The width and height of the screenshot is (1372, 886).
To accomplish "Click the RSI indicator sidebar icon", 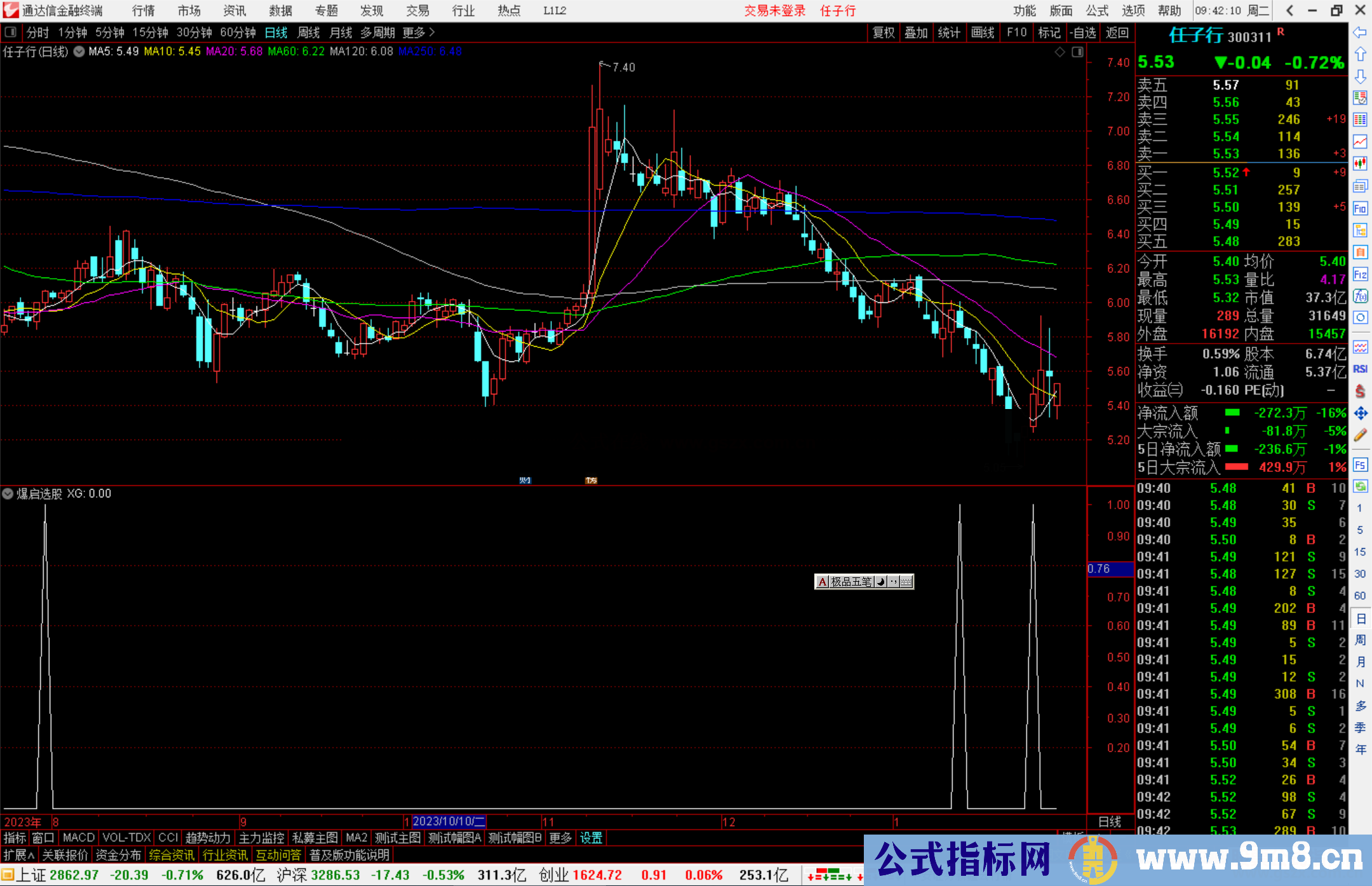I will tap(1360, 369).
